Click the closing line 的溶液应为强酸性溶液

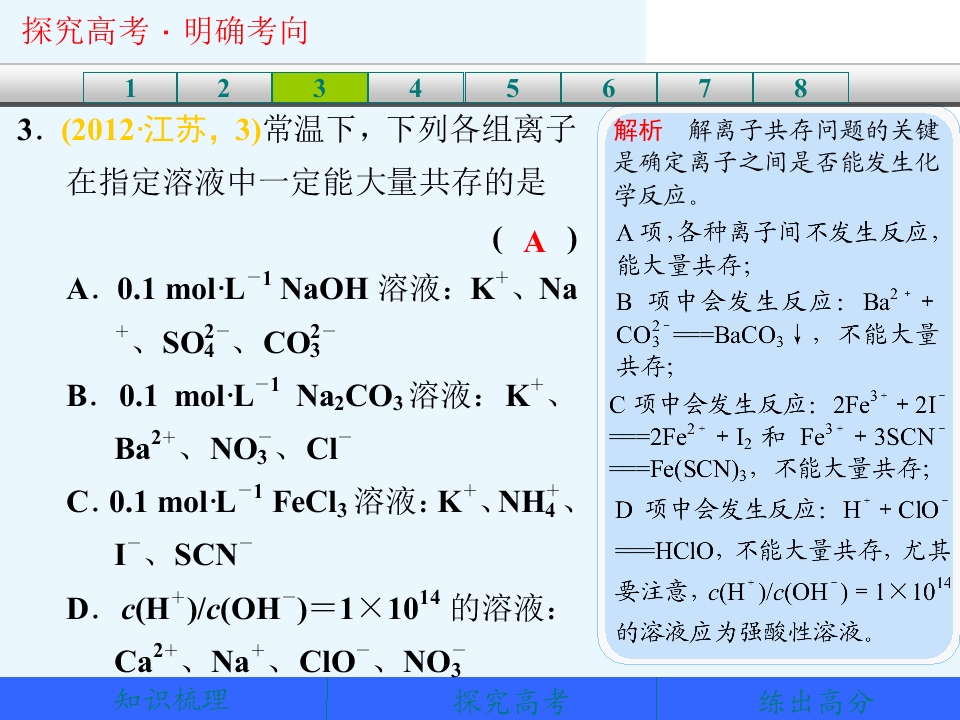coord(746,631)
